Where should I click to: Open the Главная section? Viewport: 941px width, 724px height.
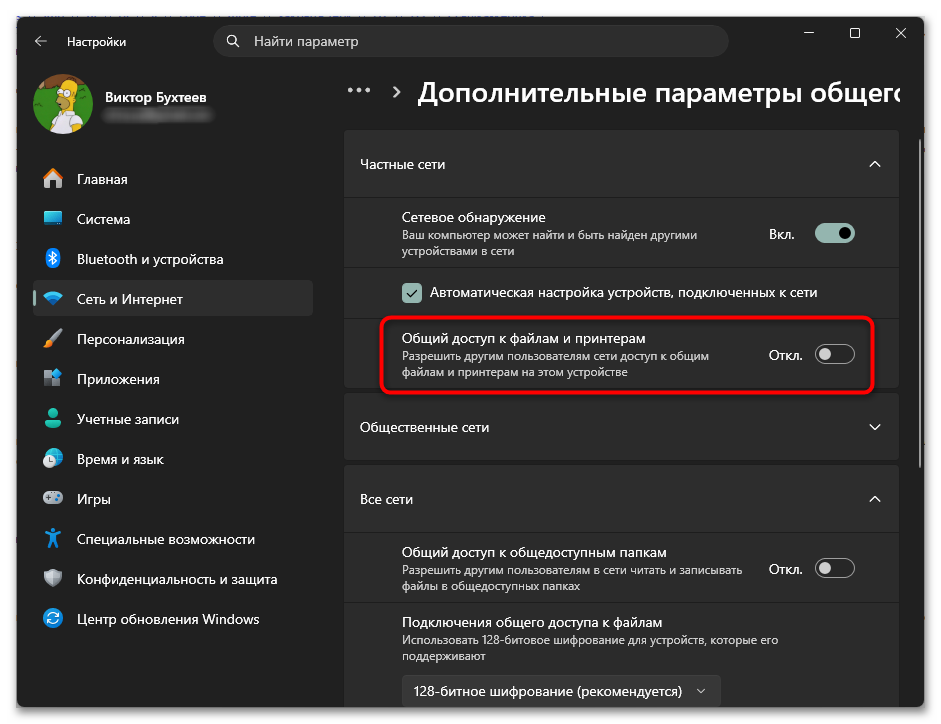173,179
